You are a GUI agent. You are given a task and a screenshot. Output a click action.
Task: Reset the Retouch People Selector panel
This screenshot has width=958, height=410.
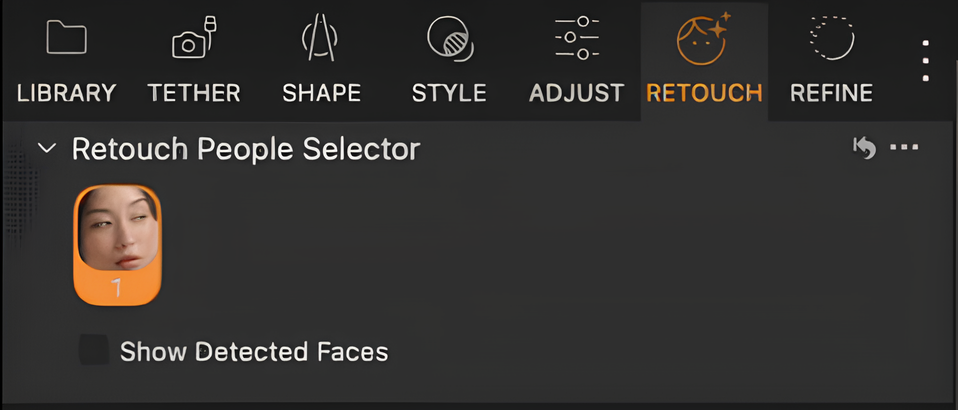click(x=865, y=148)
